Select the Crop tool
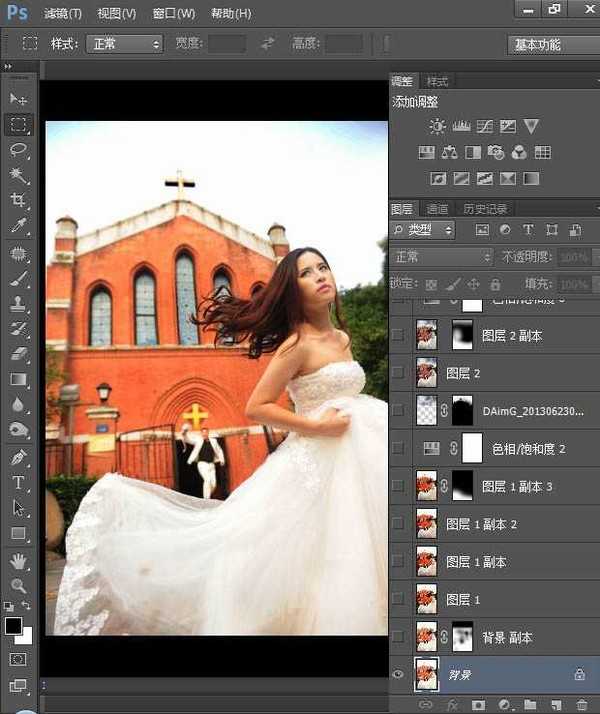The image size is (600, 714). [x=19, y=201]
